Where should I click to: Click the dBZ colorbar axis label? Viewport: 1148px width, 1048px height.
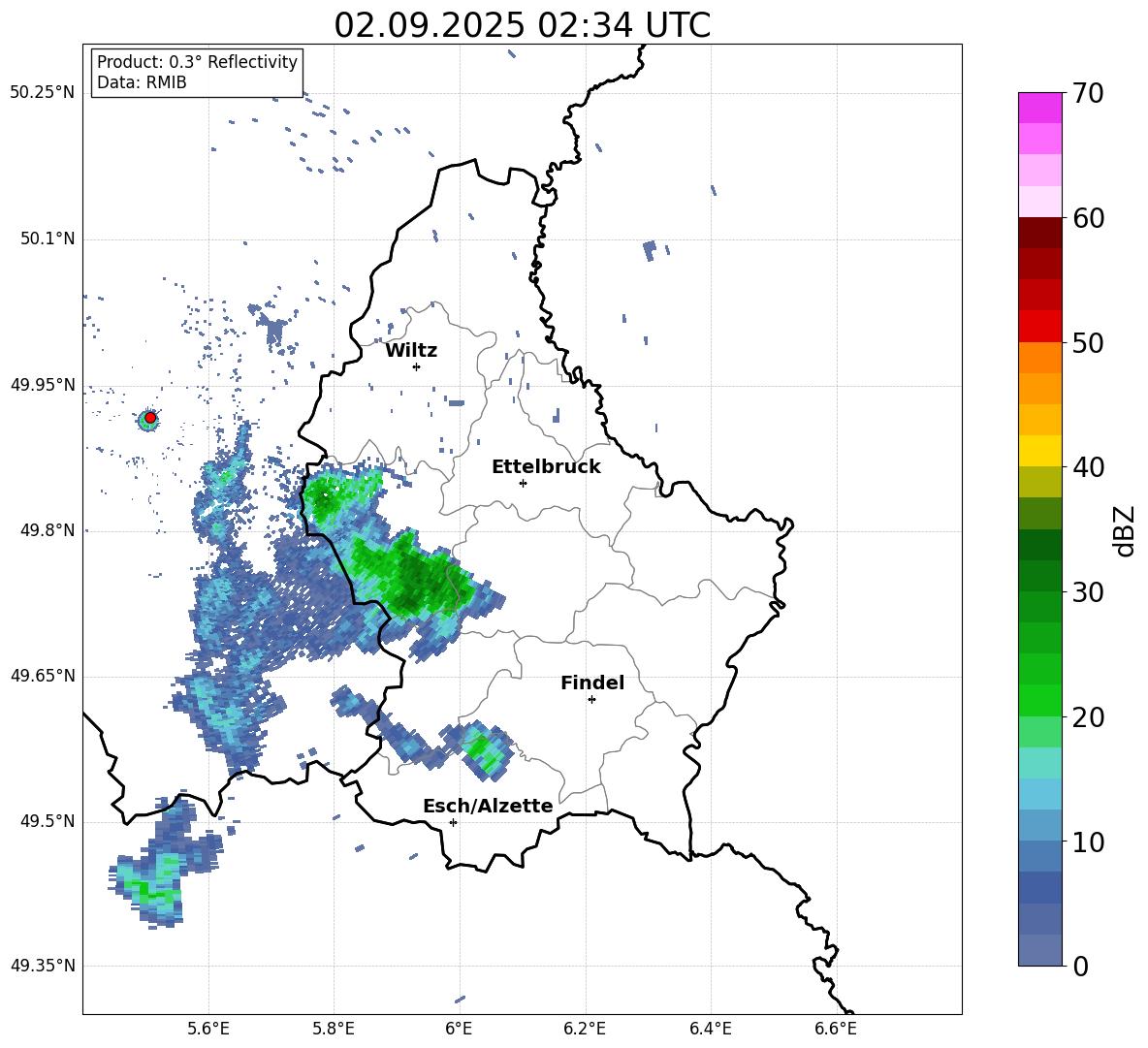[1124, 530]
